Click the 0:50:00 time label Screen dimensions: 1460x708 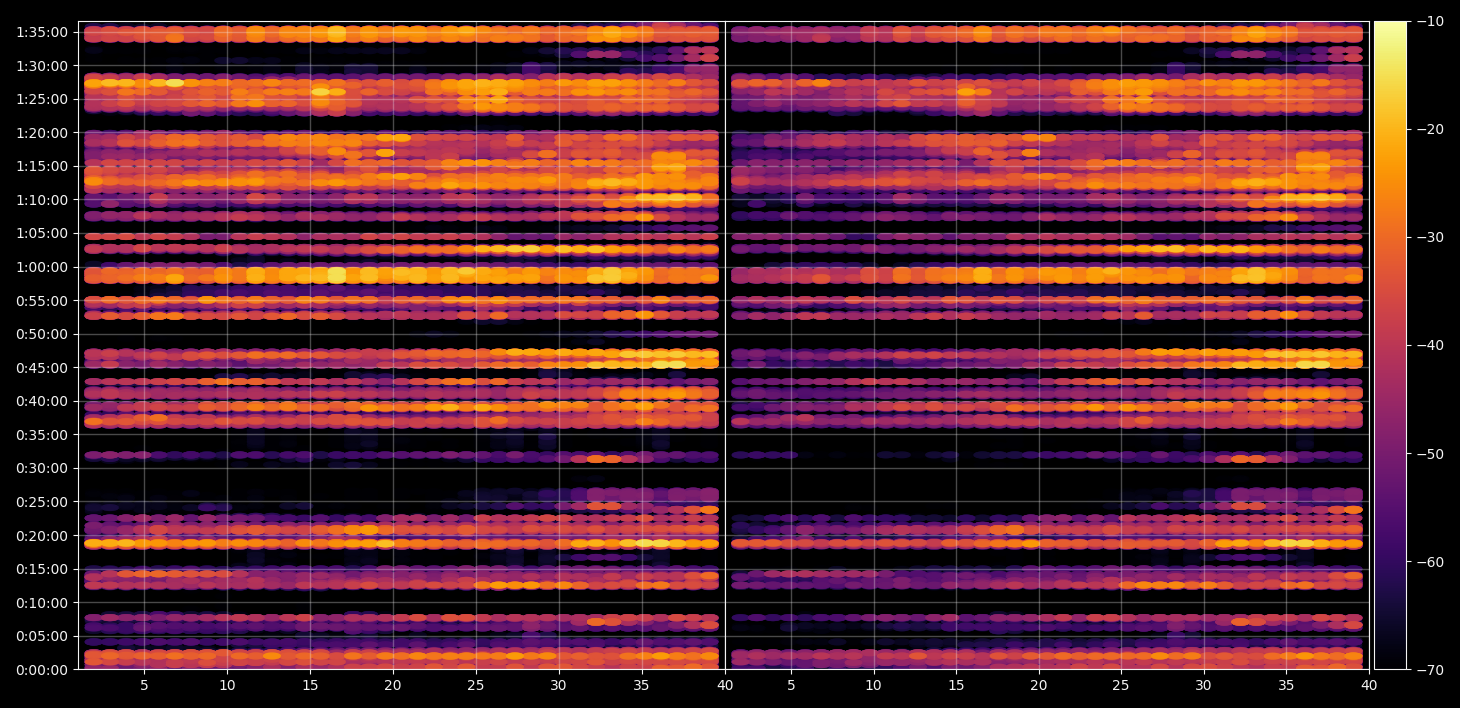pyautogui.click(x=42, y=334)
